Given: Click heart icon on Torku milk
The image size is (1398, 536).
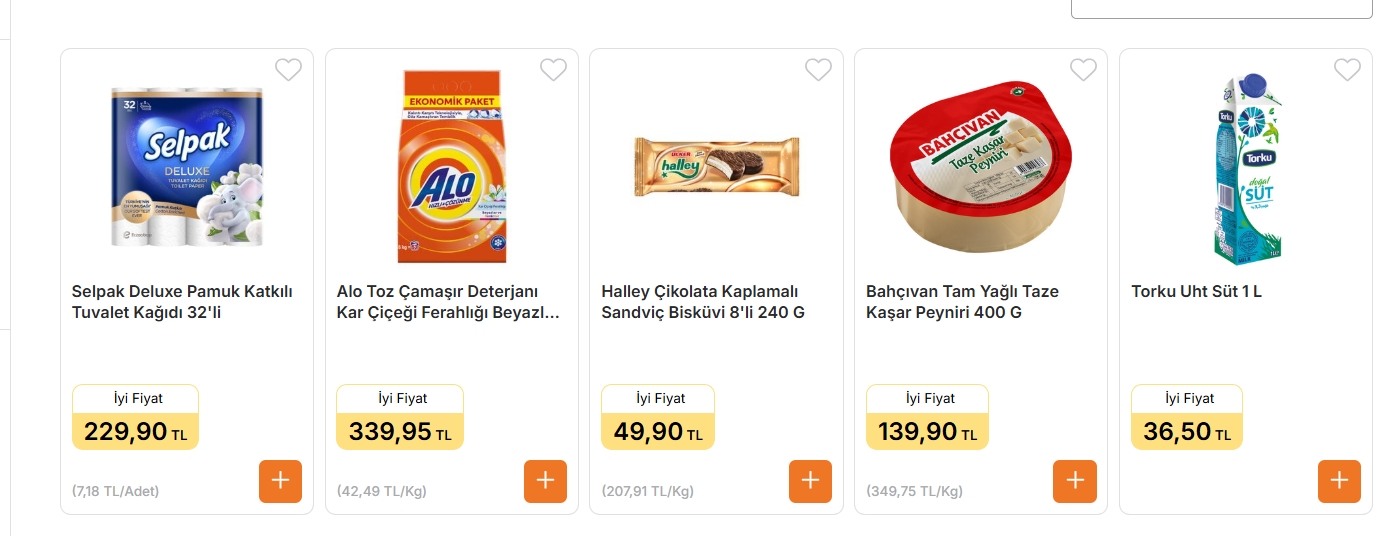Looking at the screenshot, I should click(1347, 70).
